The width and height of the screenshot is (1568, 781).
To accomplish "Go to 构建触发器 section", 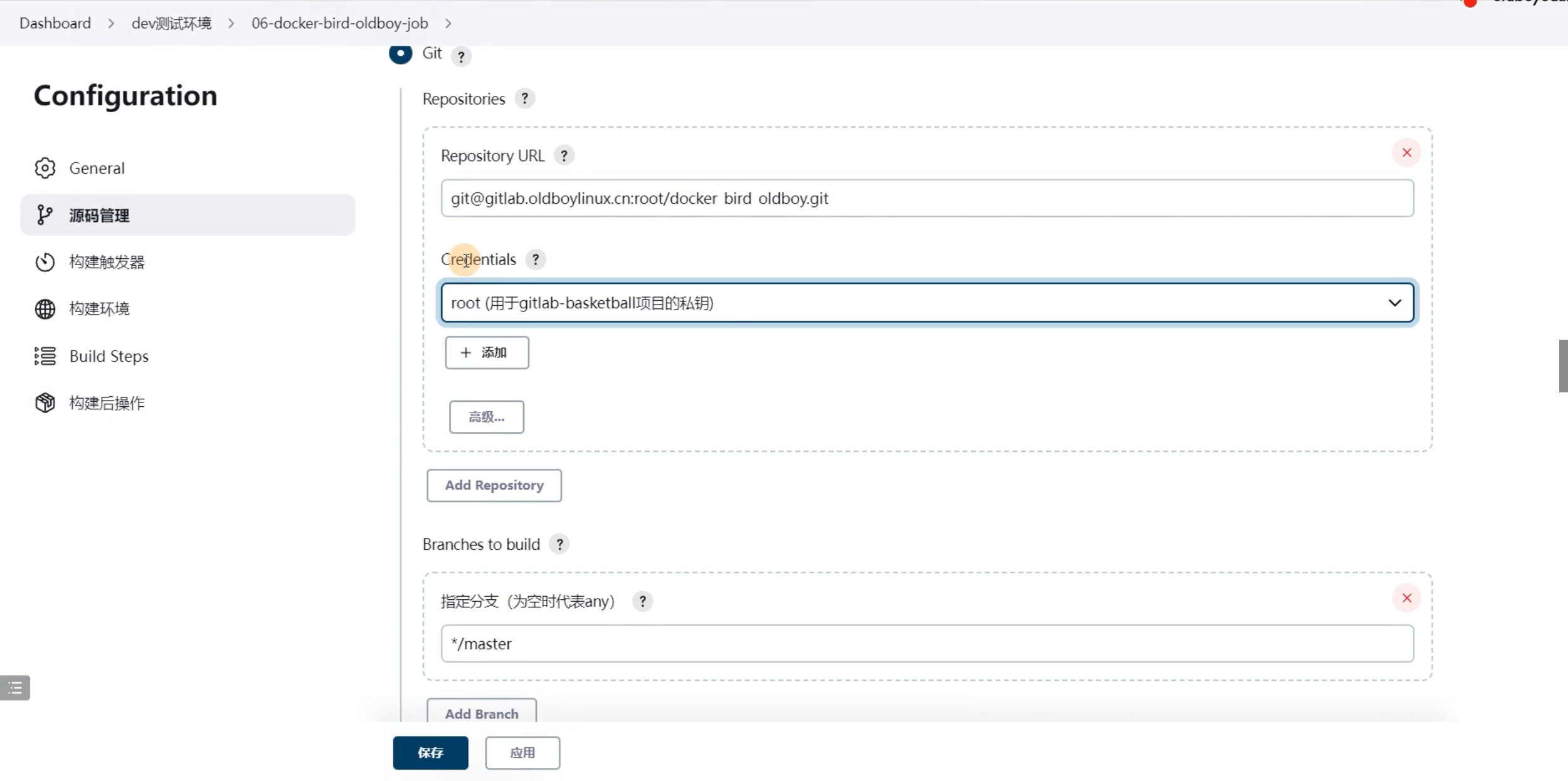I will point(107,262).
